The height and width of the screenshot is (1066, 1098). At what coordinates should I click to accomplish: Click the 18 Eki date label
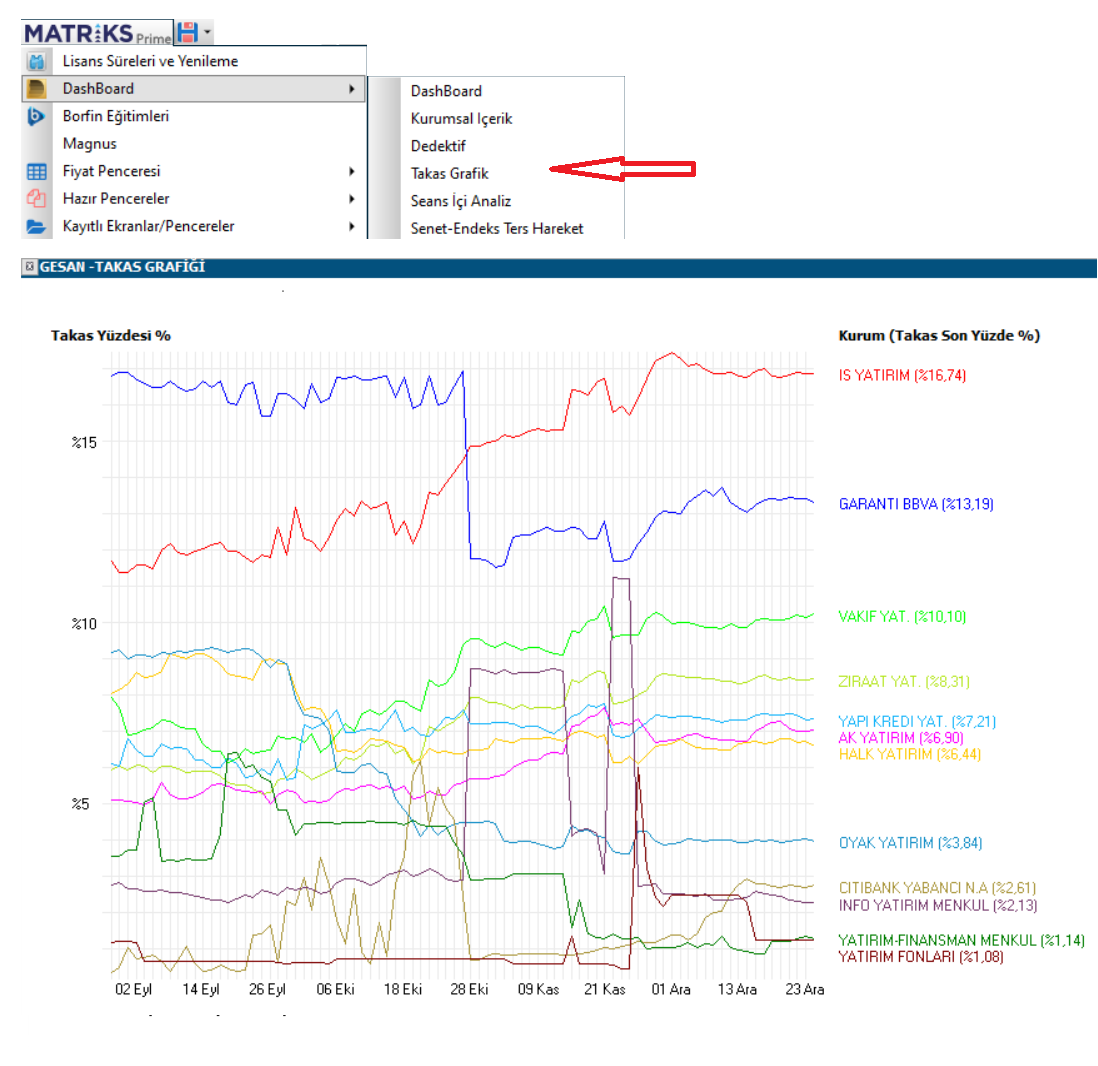(x=403, y=990)
